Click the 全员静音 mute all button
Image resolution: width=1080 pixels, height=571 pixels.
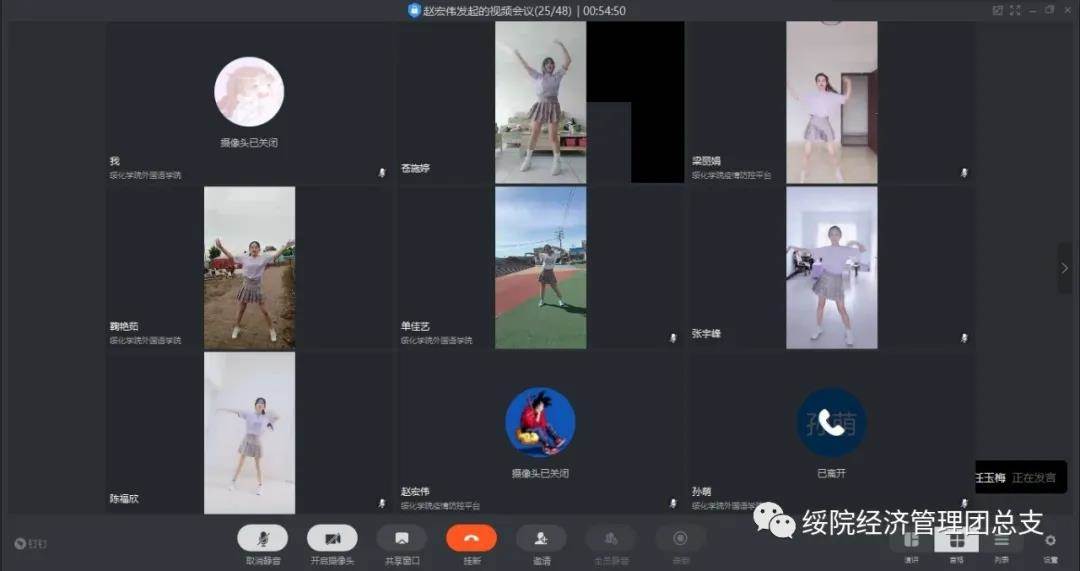coord(610,538)
